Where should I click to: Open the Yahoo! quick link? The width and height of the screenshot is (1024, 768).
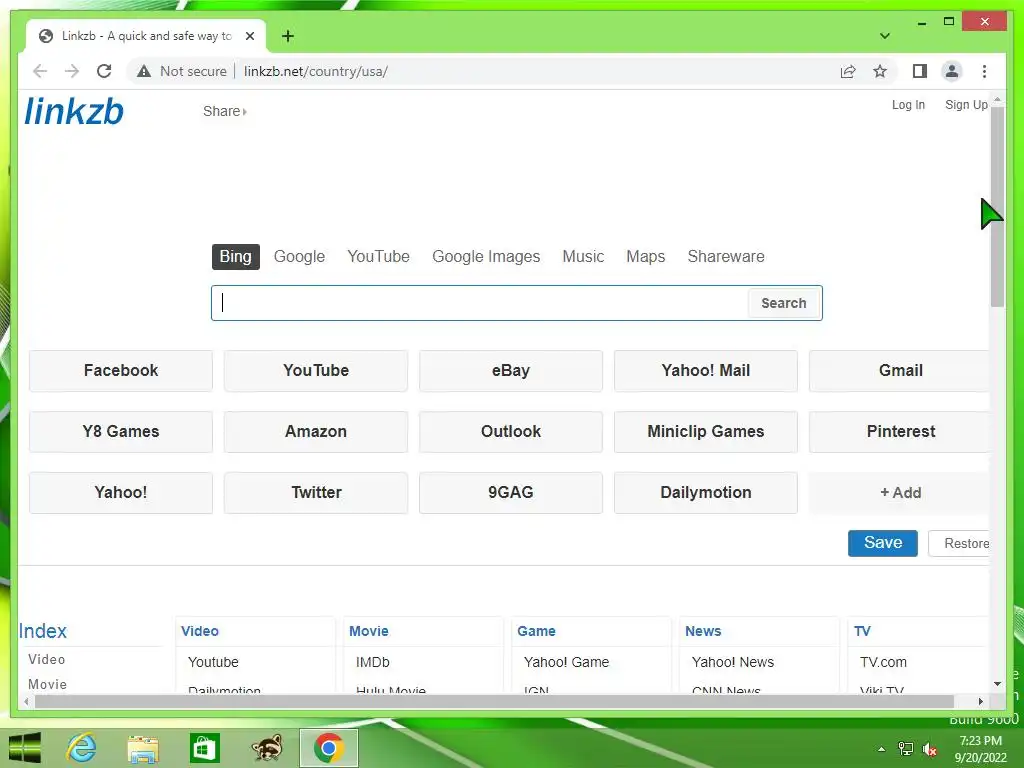click(x=121, y=492)
